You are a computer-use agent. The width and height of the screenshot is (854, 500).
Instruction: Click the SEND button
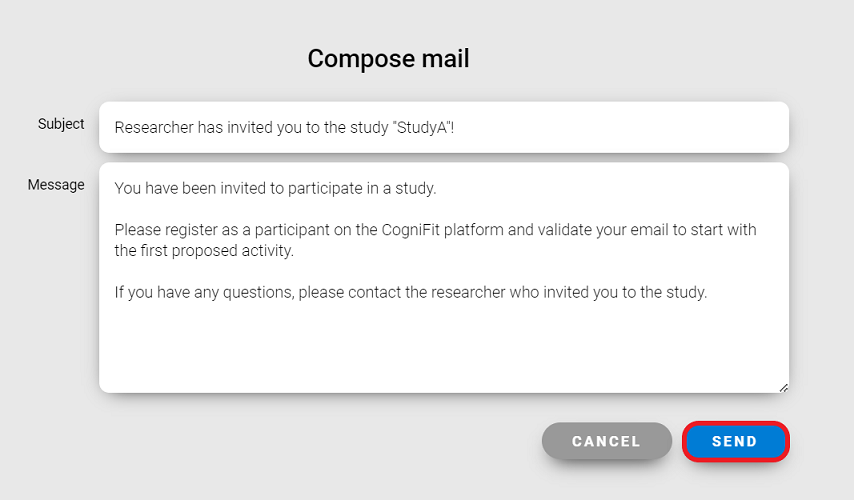click(735, 441)
